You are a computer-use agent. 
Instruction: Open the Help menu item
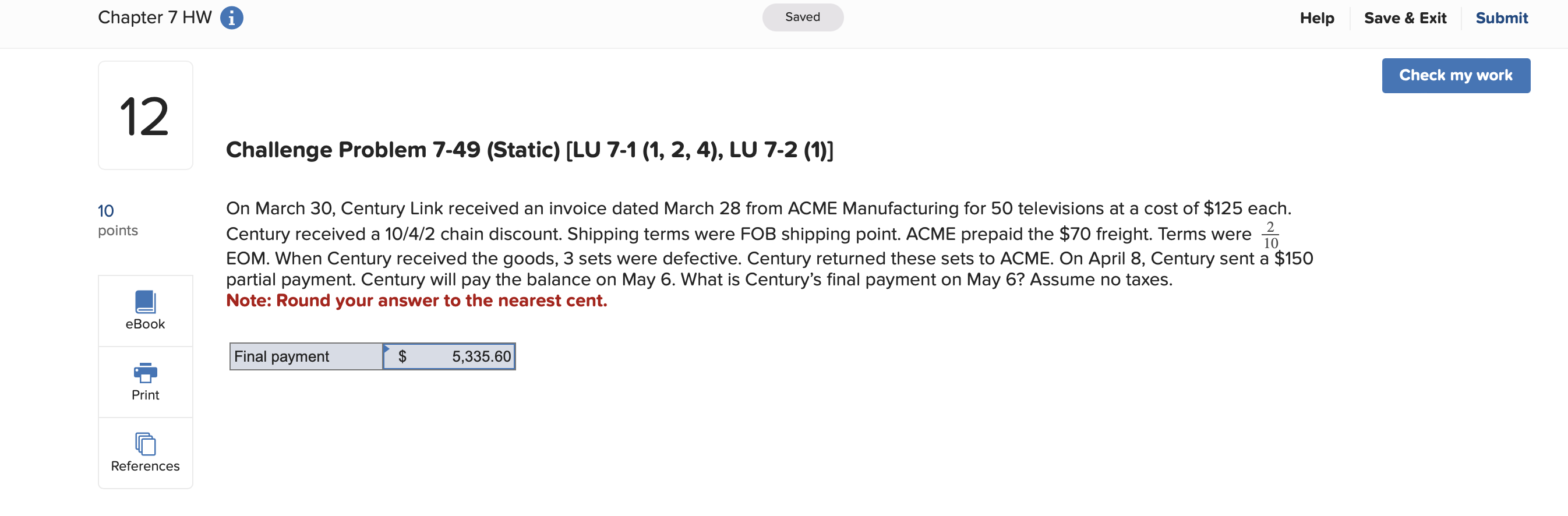[1316, 17]
